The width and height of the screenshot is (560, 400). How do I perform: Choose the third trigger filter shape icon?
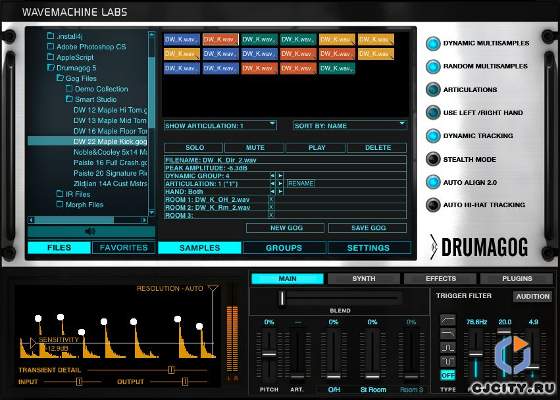coord(448,348)
